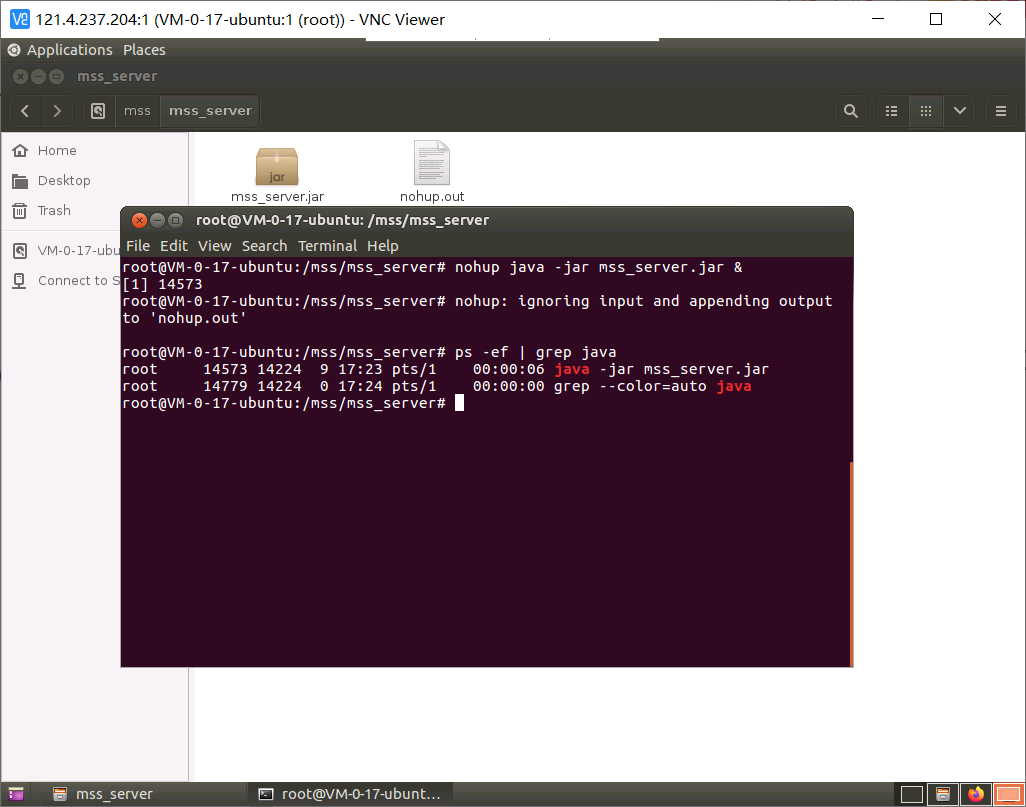Open the terminal Edit menu
The width and height of the screenshot is (1026, 807).
174,246
